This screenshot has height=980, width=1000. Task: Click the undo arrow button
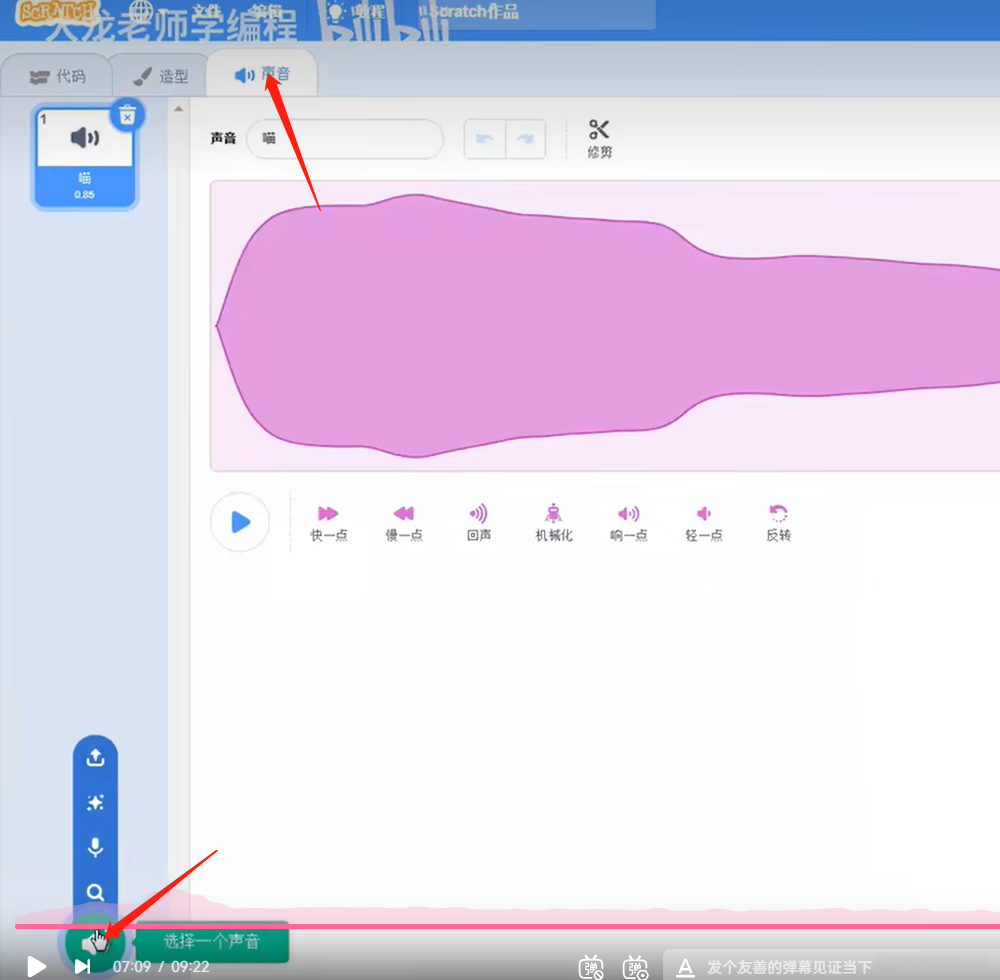point(485,138)
